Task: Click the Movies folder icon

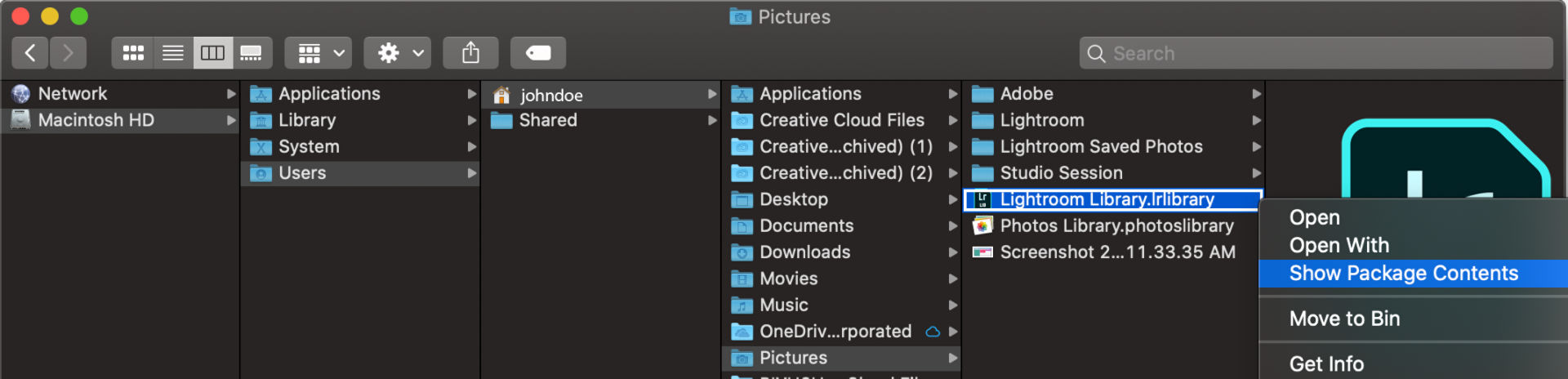Action: (742, 279)
